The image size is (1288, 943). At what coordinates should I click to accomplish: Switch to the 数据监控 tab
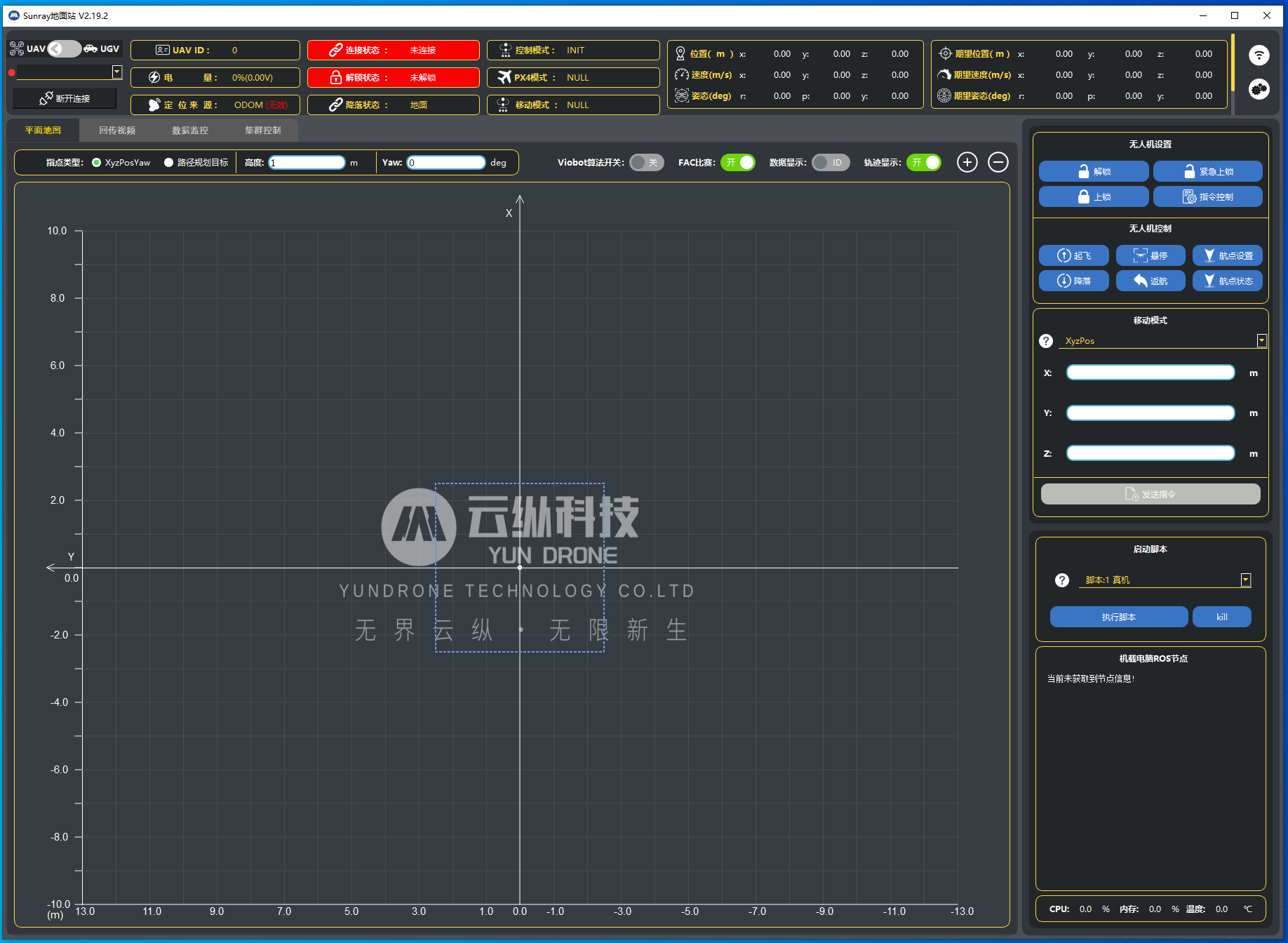[x=190, y=131]
